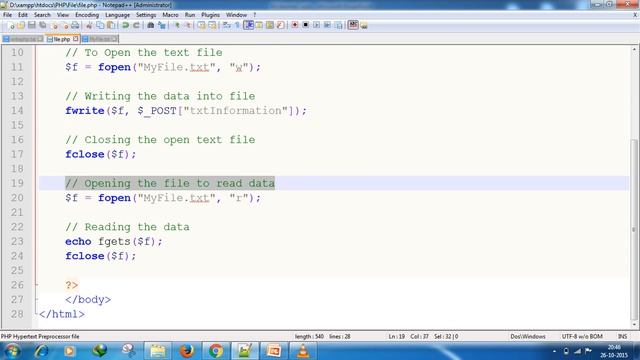This screenshot has height=360, width=640.
Task: Open the Macro menu
Action: coord(170,15)
